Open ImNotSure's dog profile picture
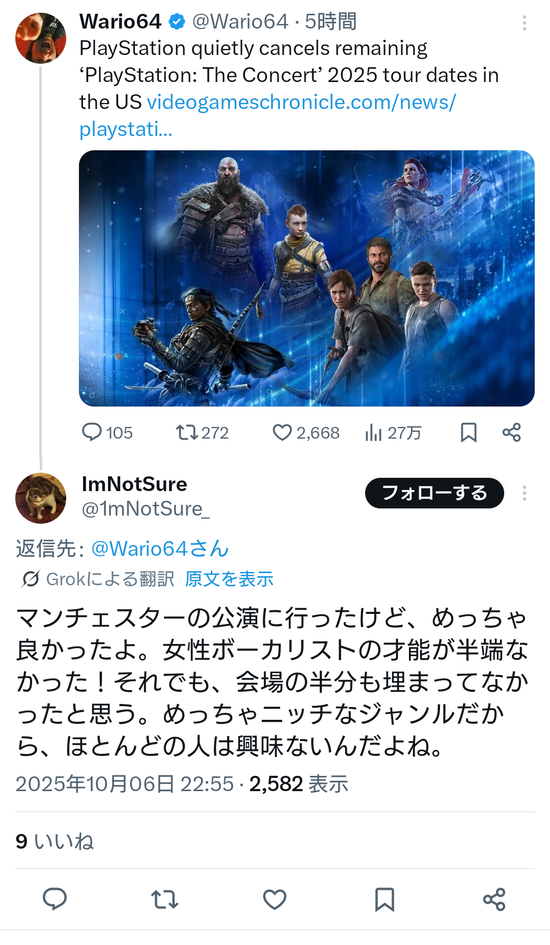550x945 pixels. [40, 498]
